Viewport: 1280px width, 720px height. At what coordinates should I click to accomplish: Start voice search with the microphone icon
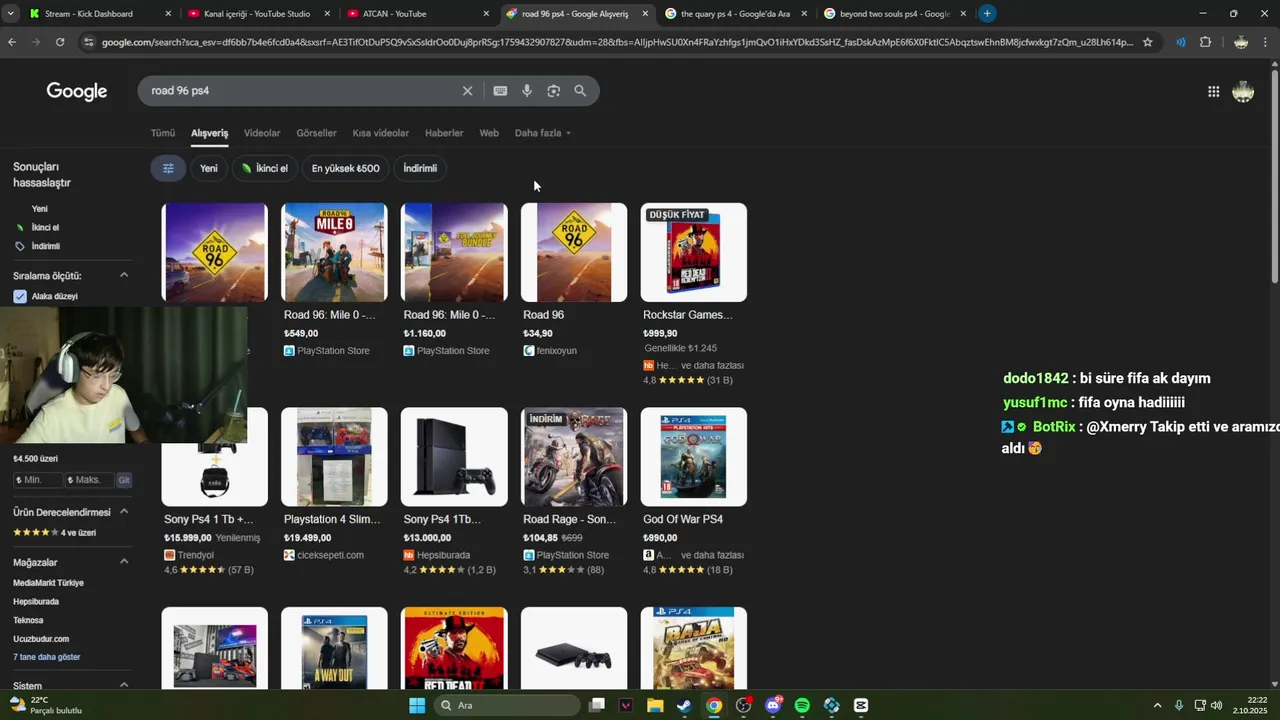click(x=527, y=91)
